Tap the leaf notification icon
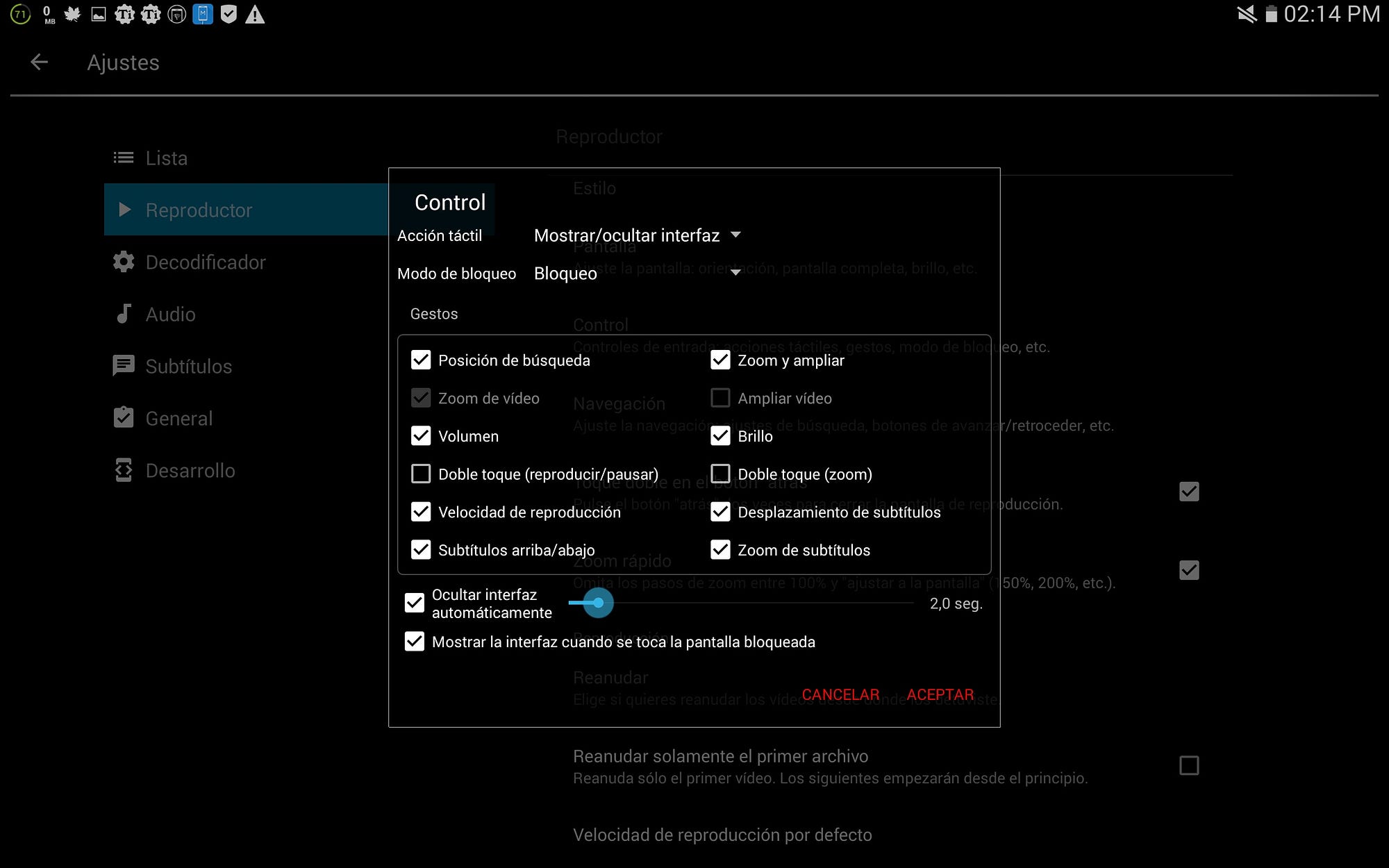Image resolution: width=1389 pixels, height=868 pixels. [72, 14]
